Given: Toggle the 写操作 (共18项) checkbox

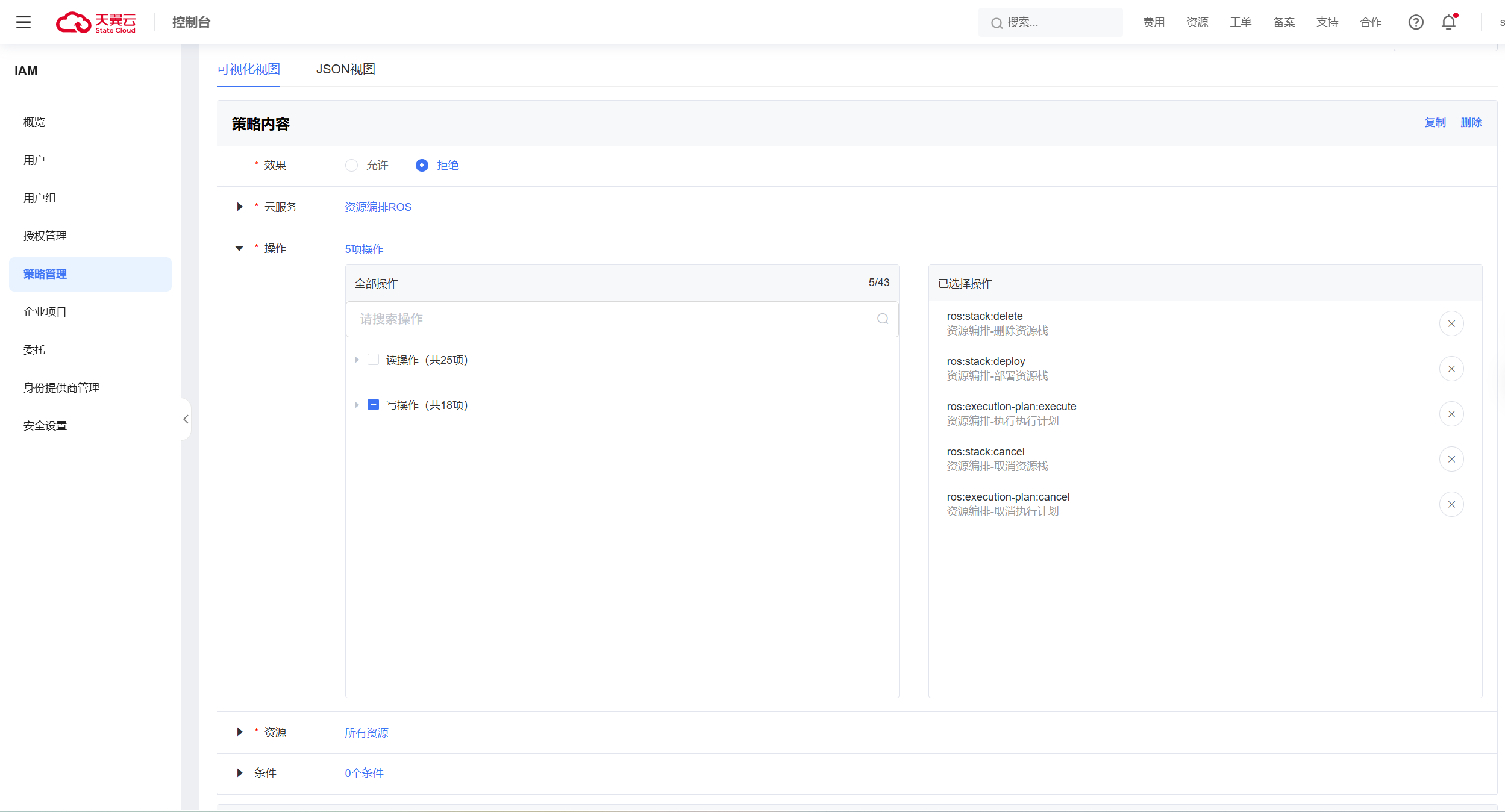Looking at the screenshot, I should [x=374, y=405].
